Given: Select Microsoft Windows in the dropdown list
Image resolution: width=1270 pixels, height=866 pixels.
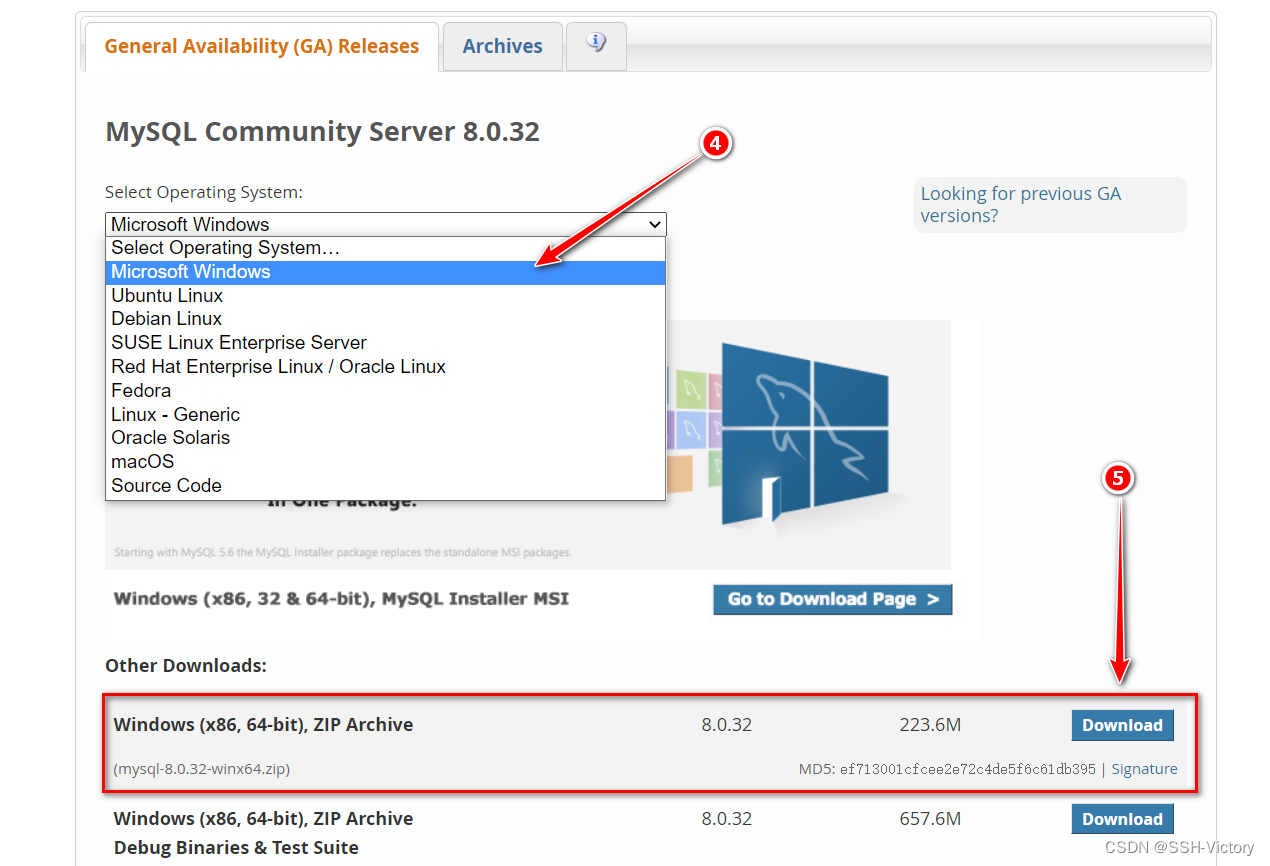Looking at the screenshot, I should click(x=385, y=272).
